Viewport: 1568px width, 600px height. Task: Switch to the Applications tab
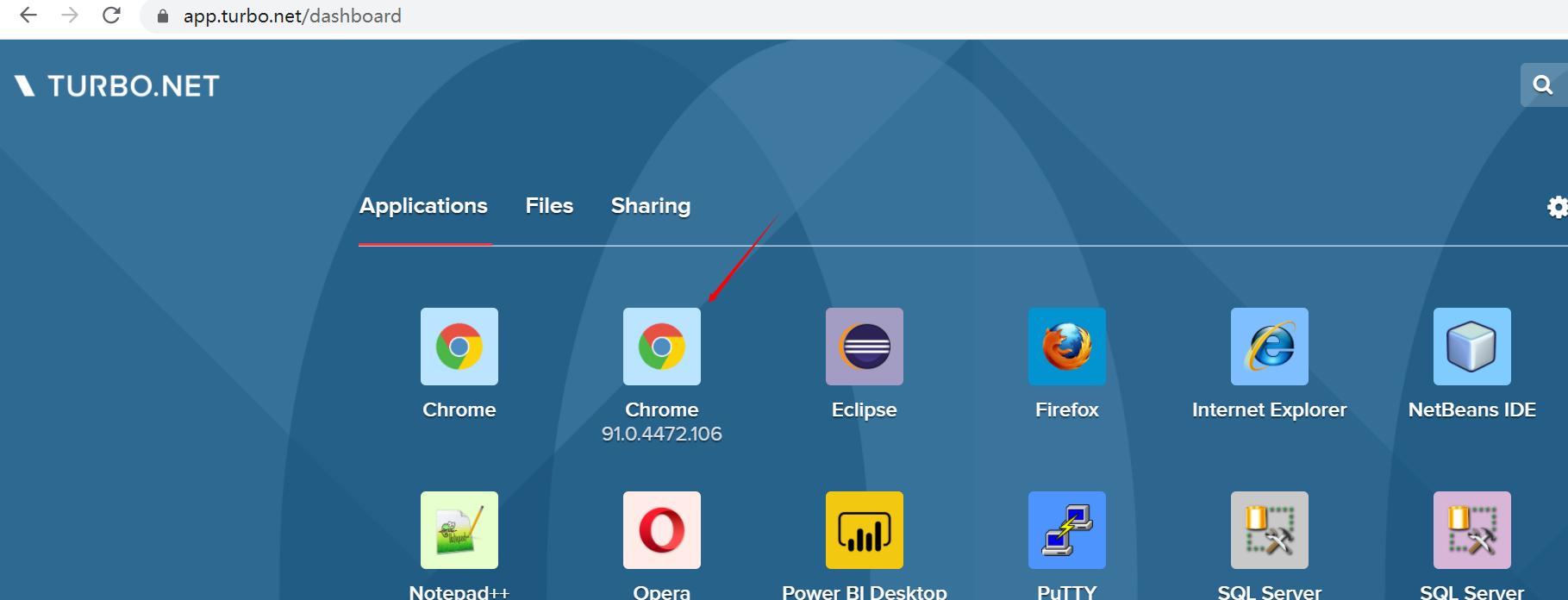tap(423, 206)
